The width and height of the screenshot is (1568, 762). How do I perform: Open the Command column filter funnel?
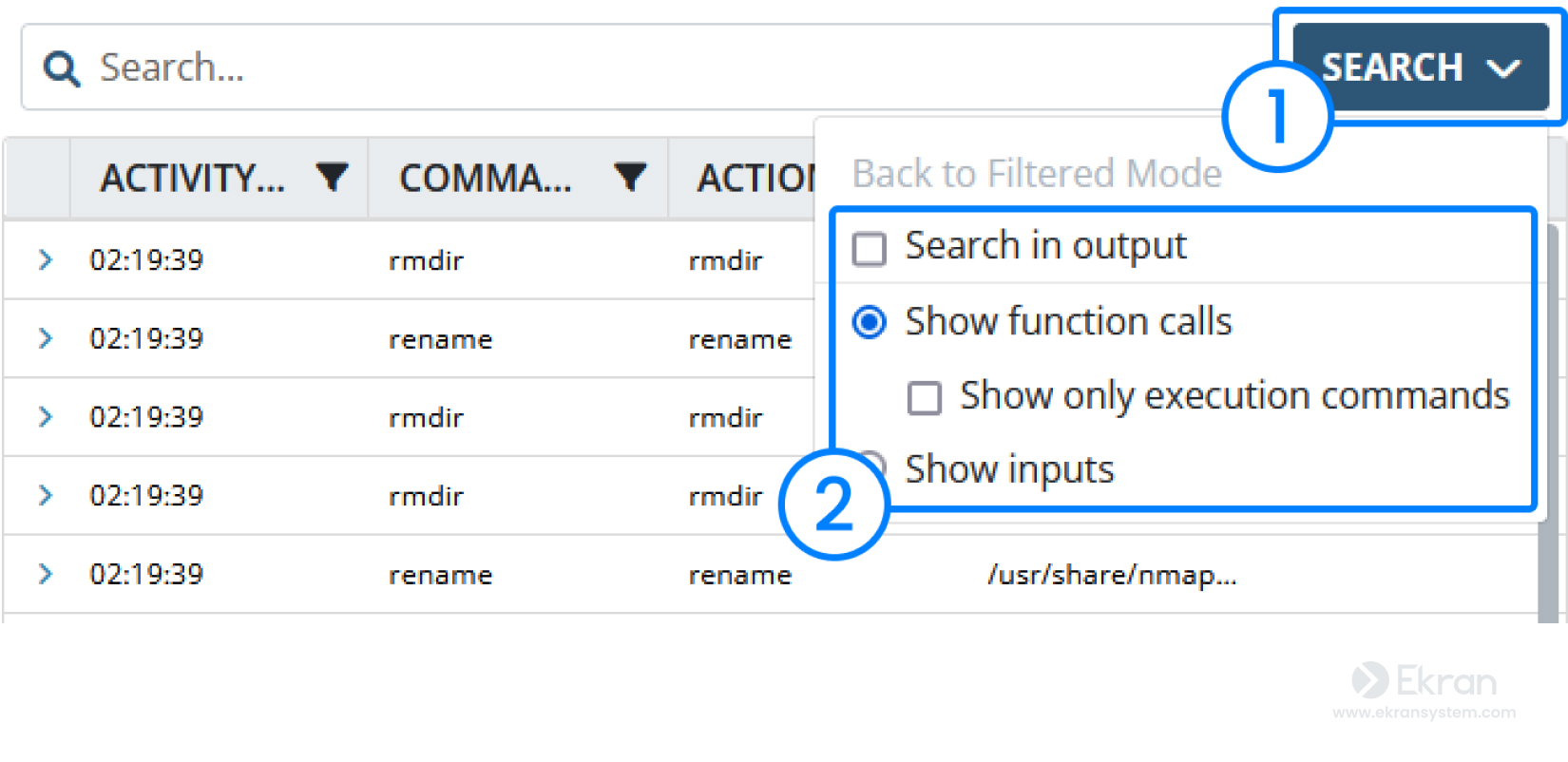point(630,177)
